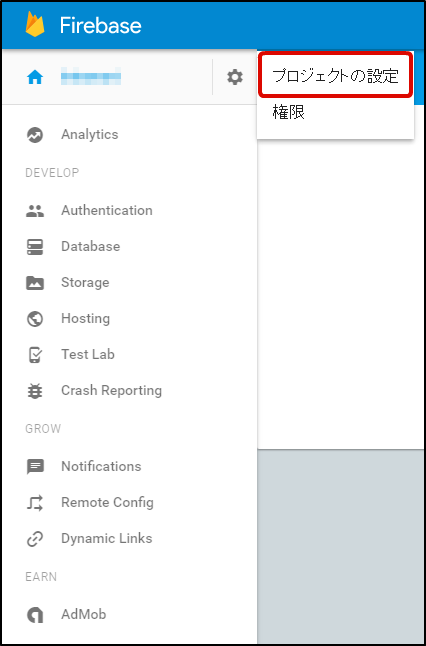Open AdMob from the sidebar
This screenshot has width=426, height=646.
point(84,614)
